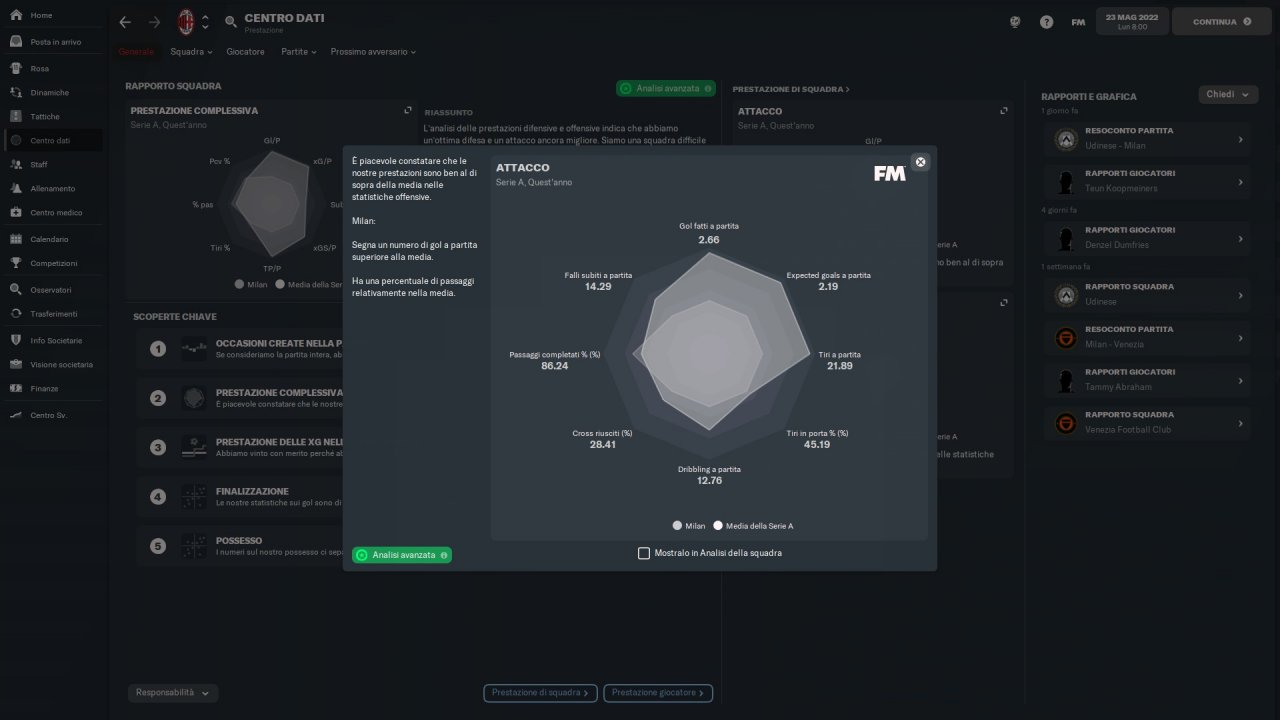The image size is (1280, 720).
Task: Click the 'Gol fatti a partita' value 2.66
Action: click(709, 240)
